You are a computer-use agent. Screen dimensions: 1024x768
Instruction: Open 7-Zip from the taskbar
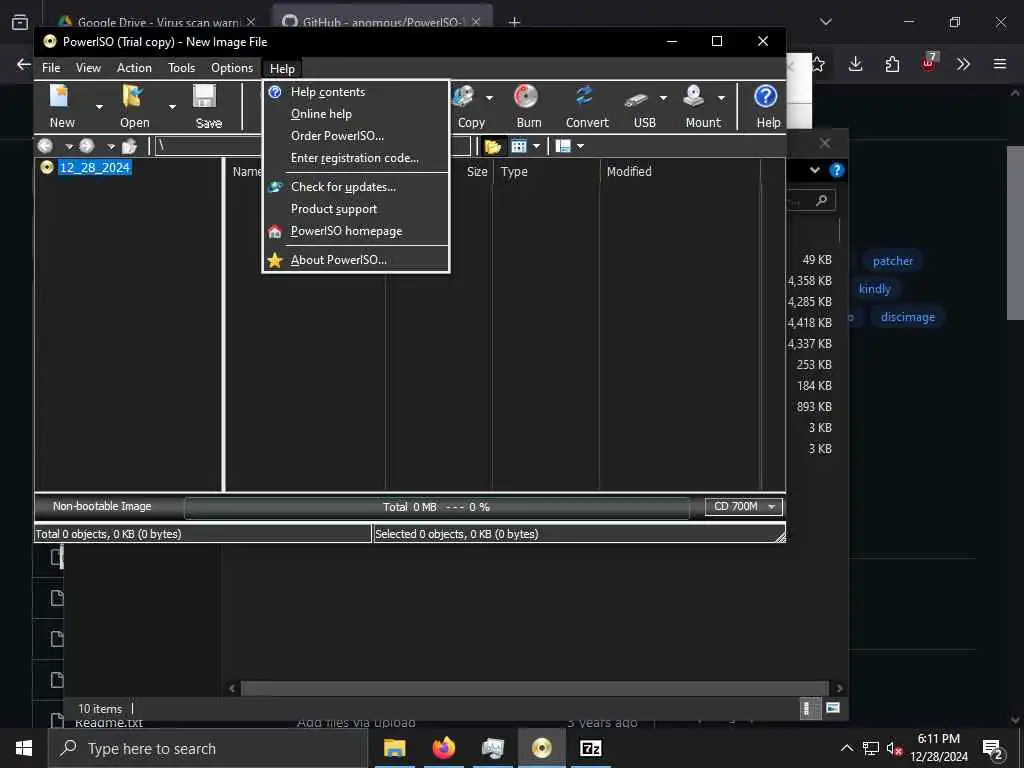(590, 748)
